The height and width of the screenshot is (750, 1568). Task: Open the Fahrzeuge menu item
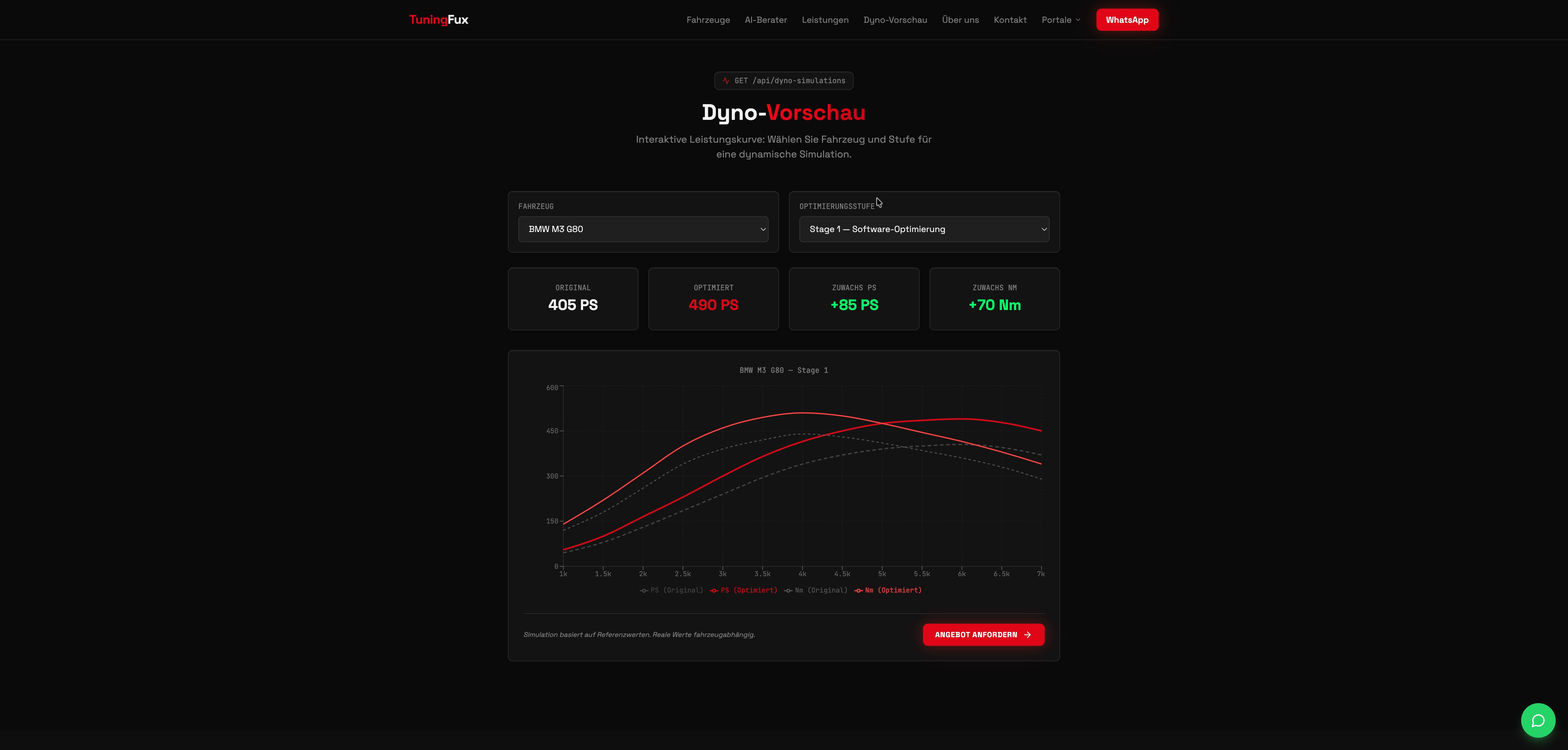pyautogui.click(x=708, y=19)
